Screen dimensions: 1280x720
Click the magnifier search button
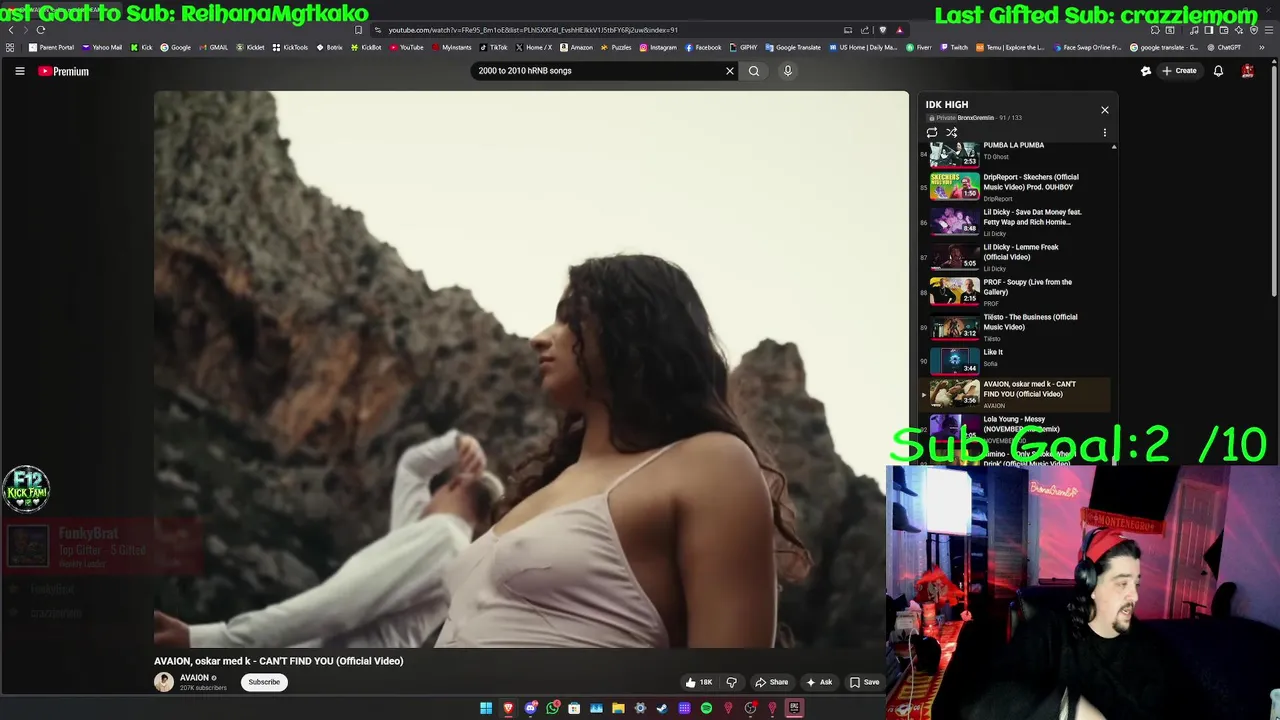coord(754,71)
